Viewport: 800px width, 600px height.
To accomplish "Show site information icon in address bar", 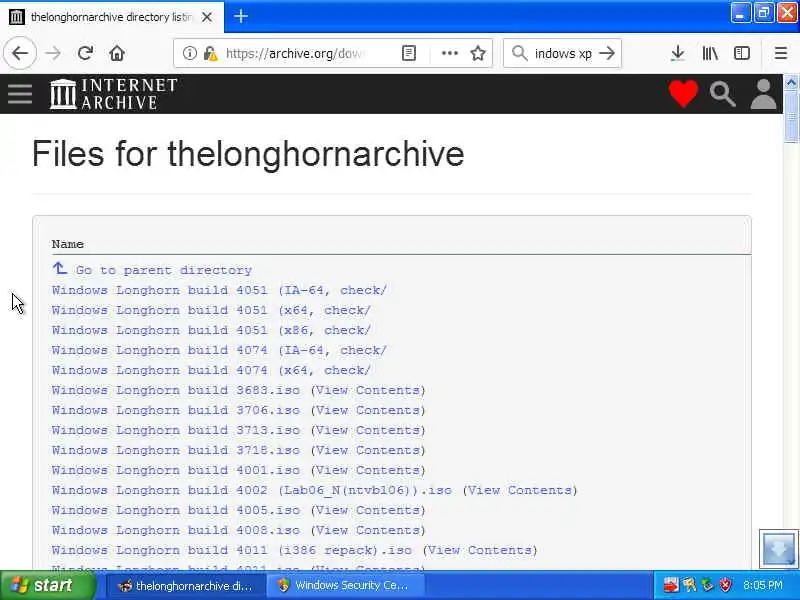I will pyautogui.click(x=189, y=53).
